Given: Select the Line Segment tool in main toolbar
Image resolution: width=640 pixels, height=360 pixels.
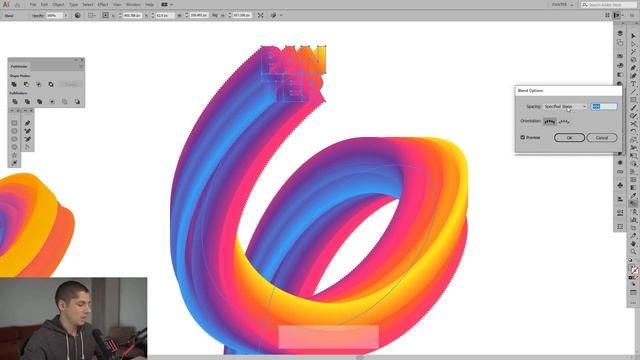Looking at the screenshot, I should point(633,92).
